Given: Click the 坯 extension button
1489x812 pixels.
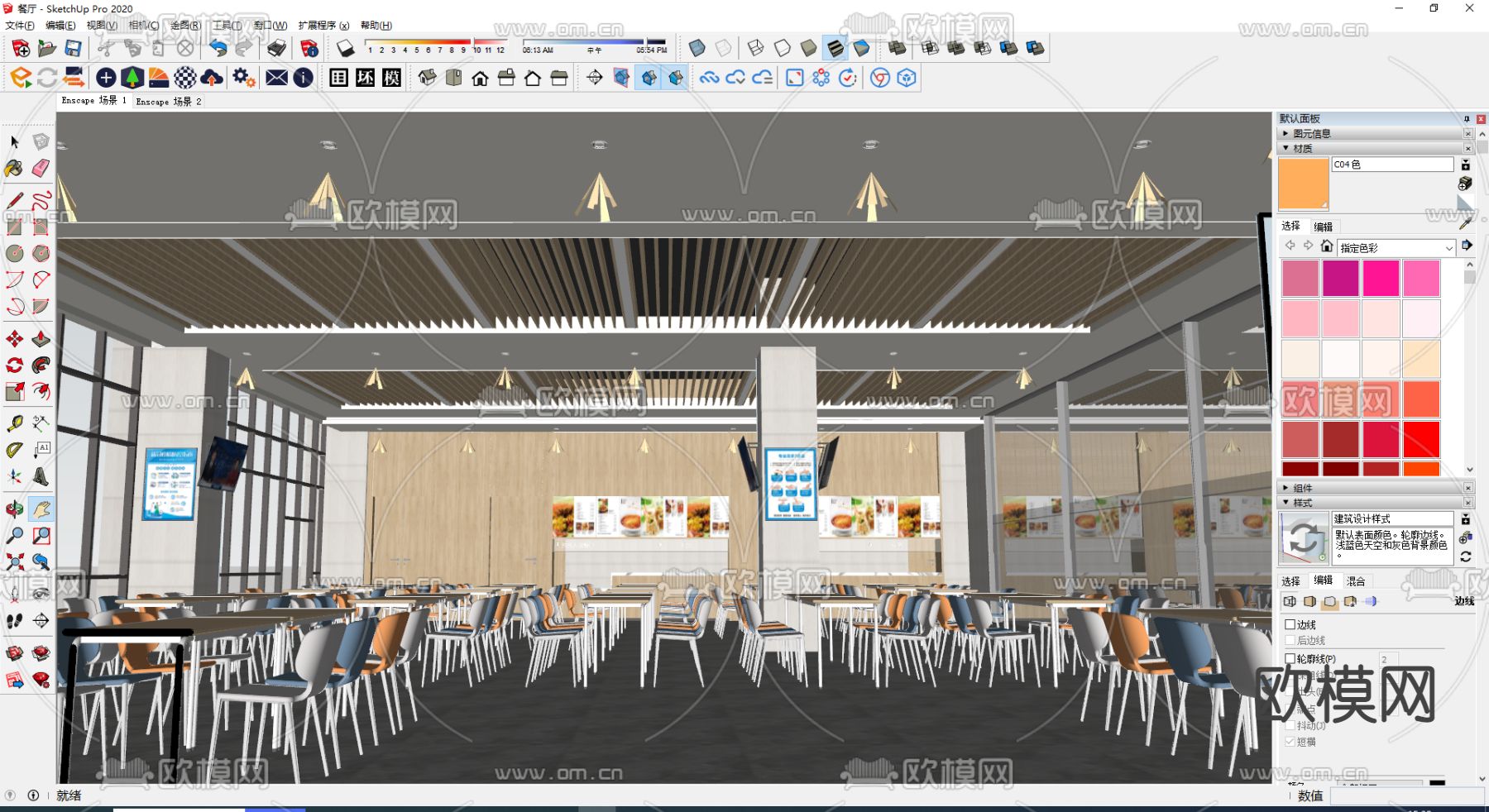Looking at the screenshot, I should (366, 78).
